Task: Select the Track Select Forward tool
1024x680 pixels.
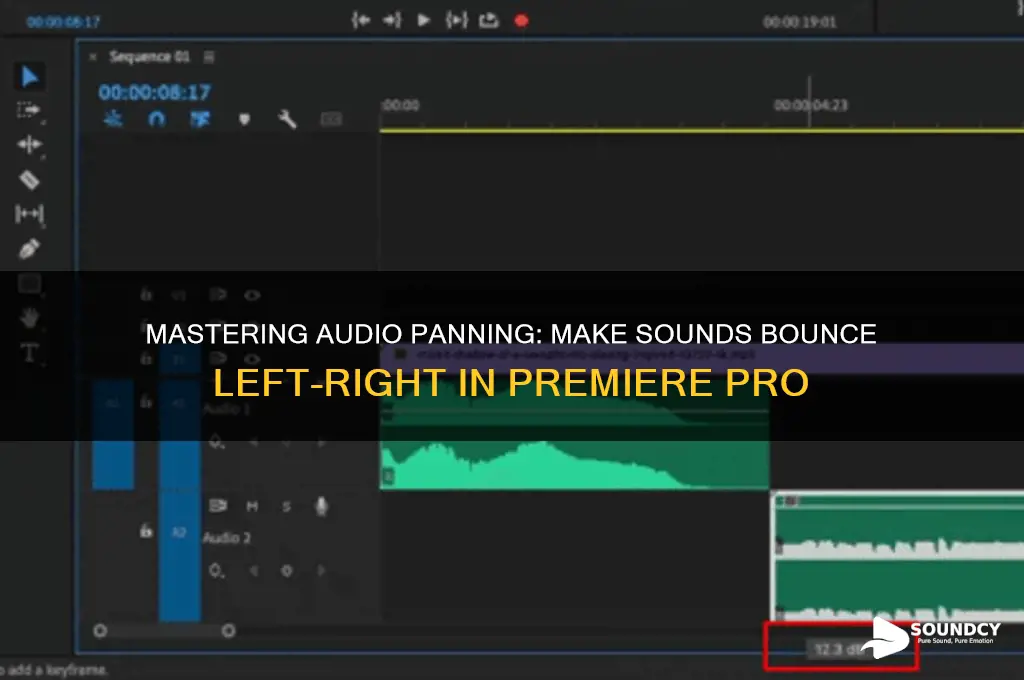Action: [x=29, y=110]
